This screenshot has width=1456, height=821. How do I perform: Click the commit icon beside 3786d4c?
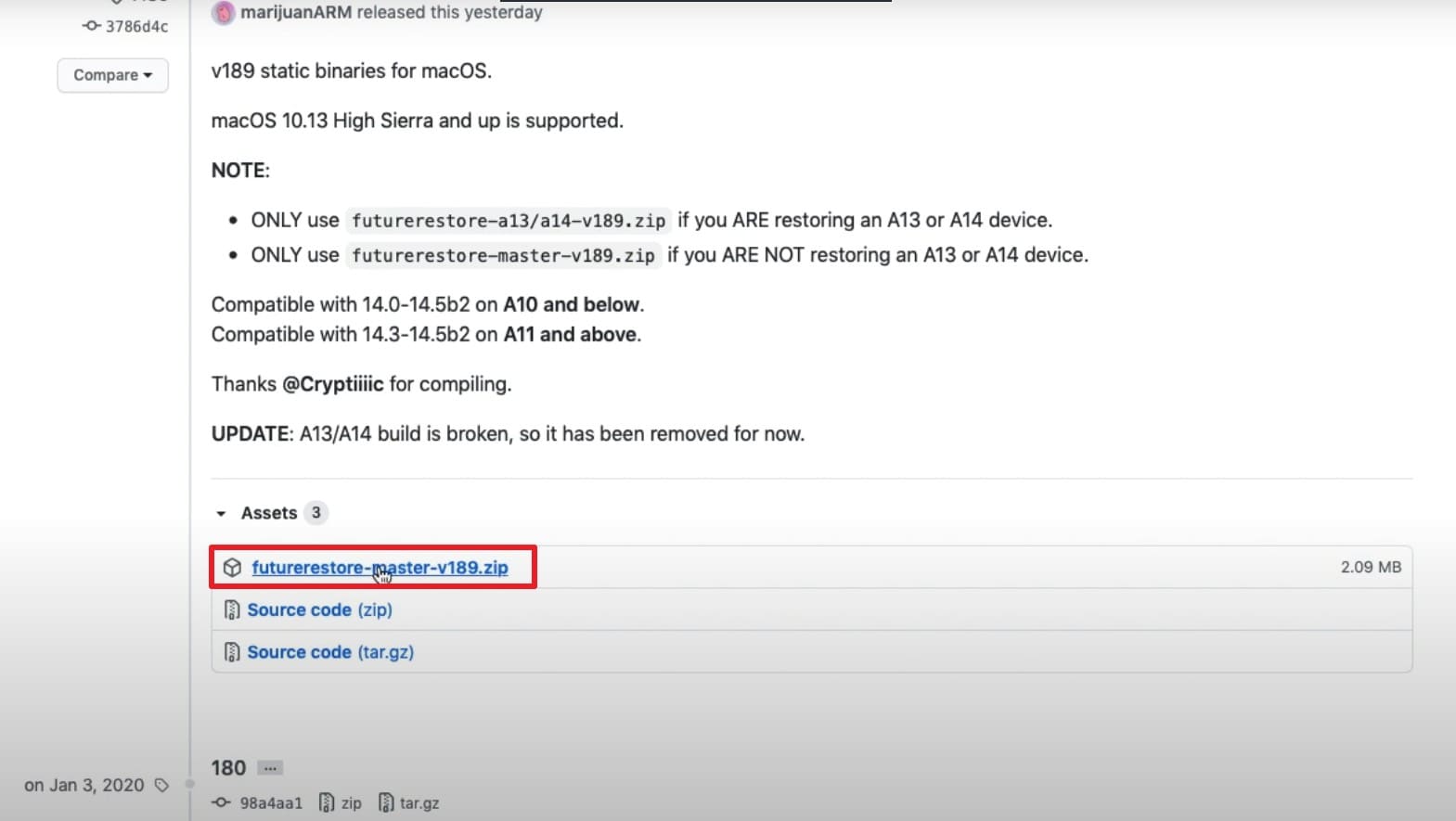pyautogui.click(x=91, y=26)
